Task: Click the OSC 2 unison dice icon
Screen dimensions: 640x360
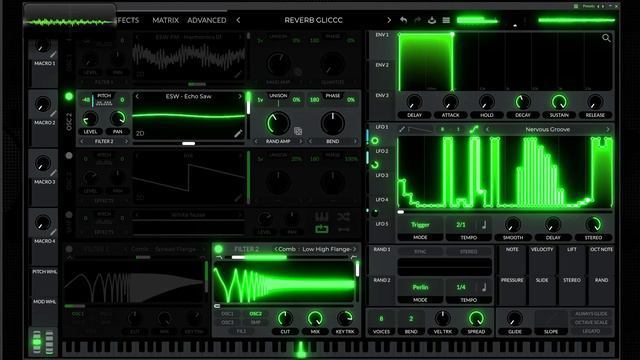Action: click(298, 131)
